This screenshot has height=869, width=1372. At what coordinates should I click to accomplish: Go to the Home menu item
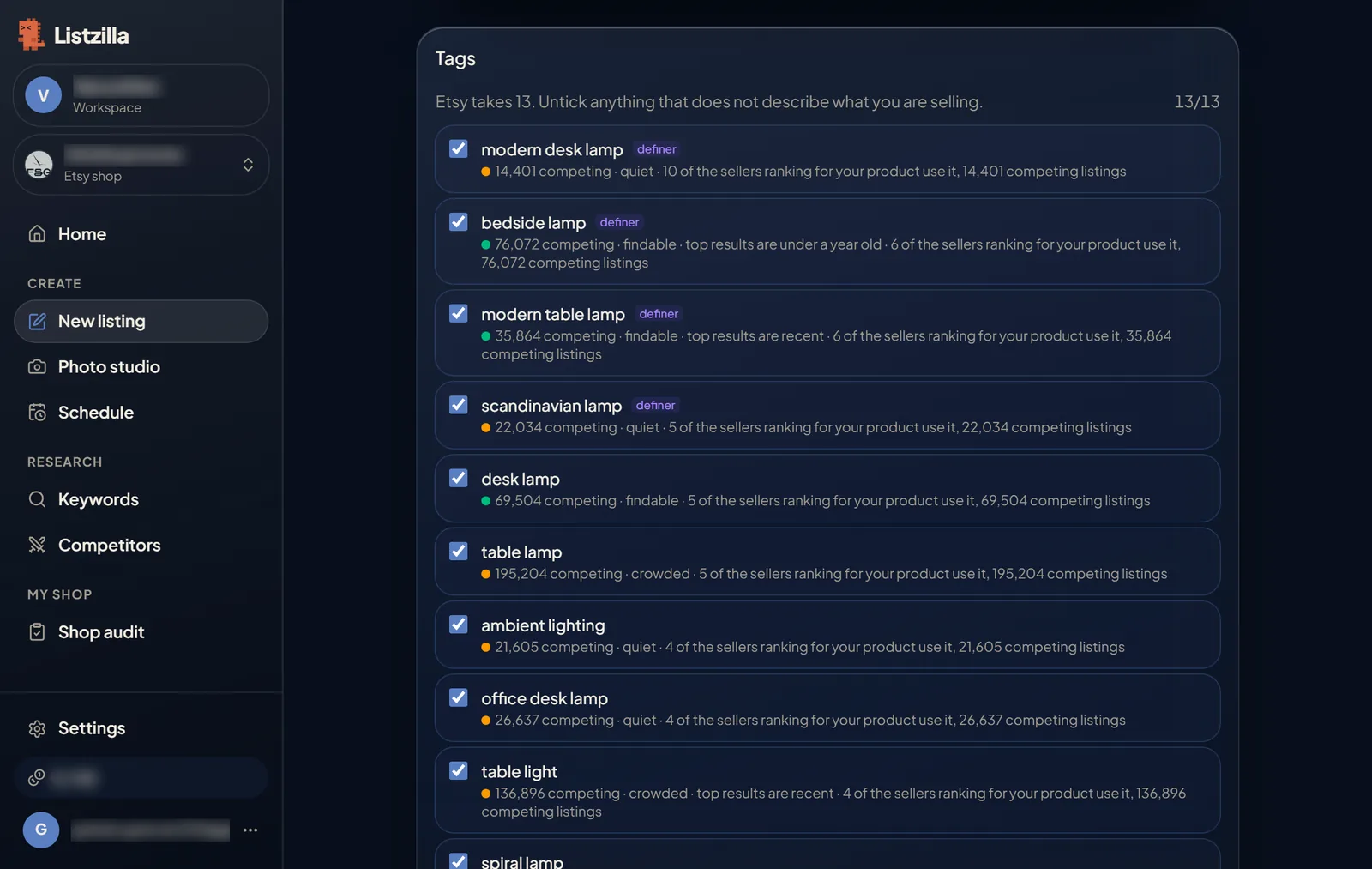click(141, 234)
